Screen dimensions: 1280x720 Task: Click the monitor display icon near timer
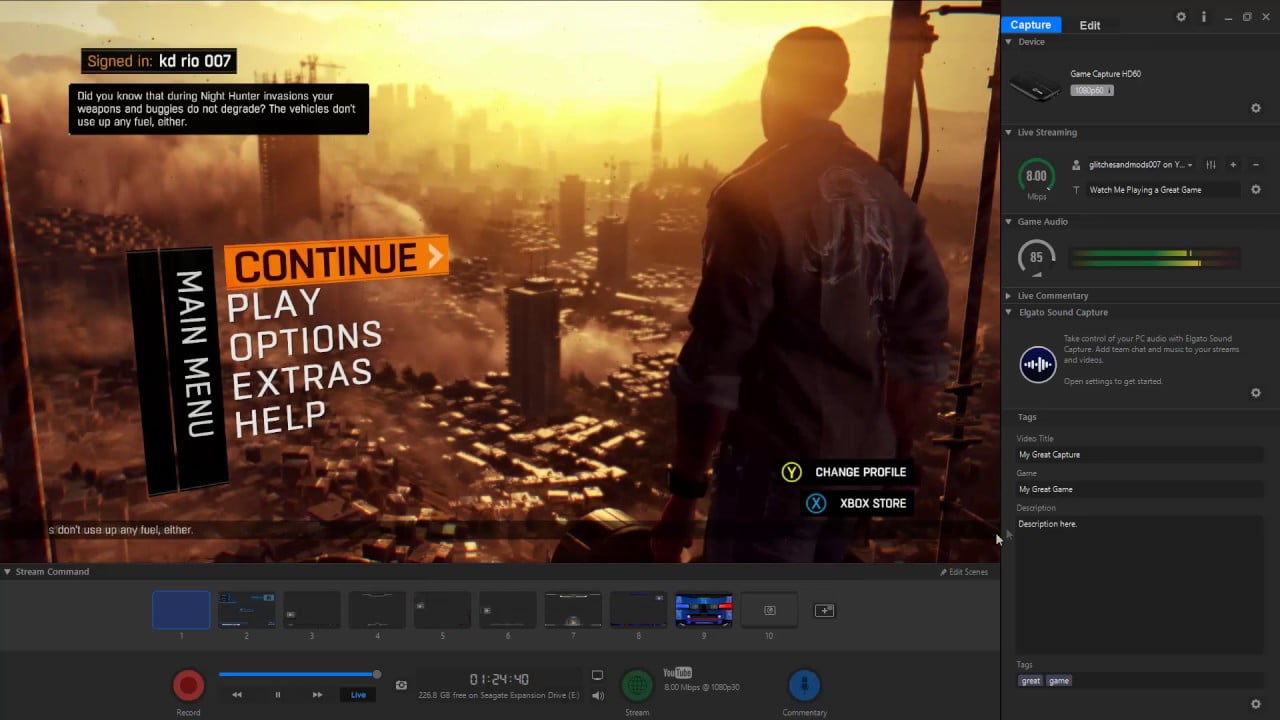(x=597, y=676)
